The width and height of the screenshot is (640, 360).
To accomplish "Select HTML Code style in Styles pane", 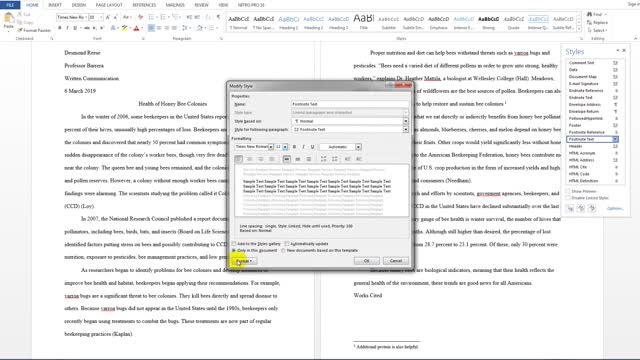I will pyautogui.click(x=593, y=174).
